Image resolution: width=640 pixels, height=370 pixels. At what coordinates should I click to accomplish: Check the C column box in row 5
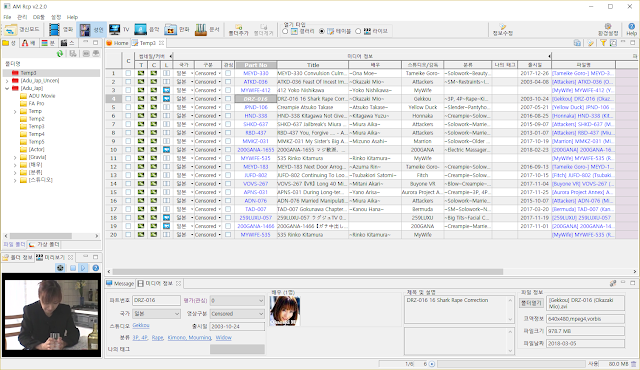pos(128,107)
